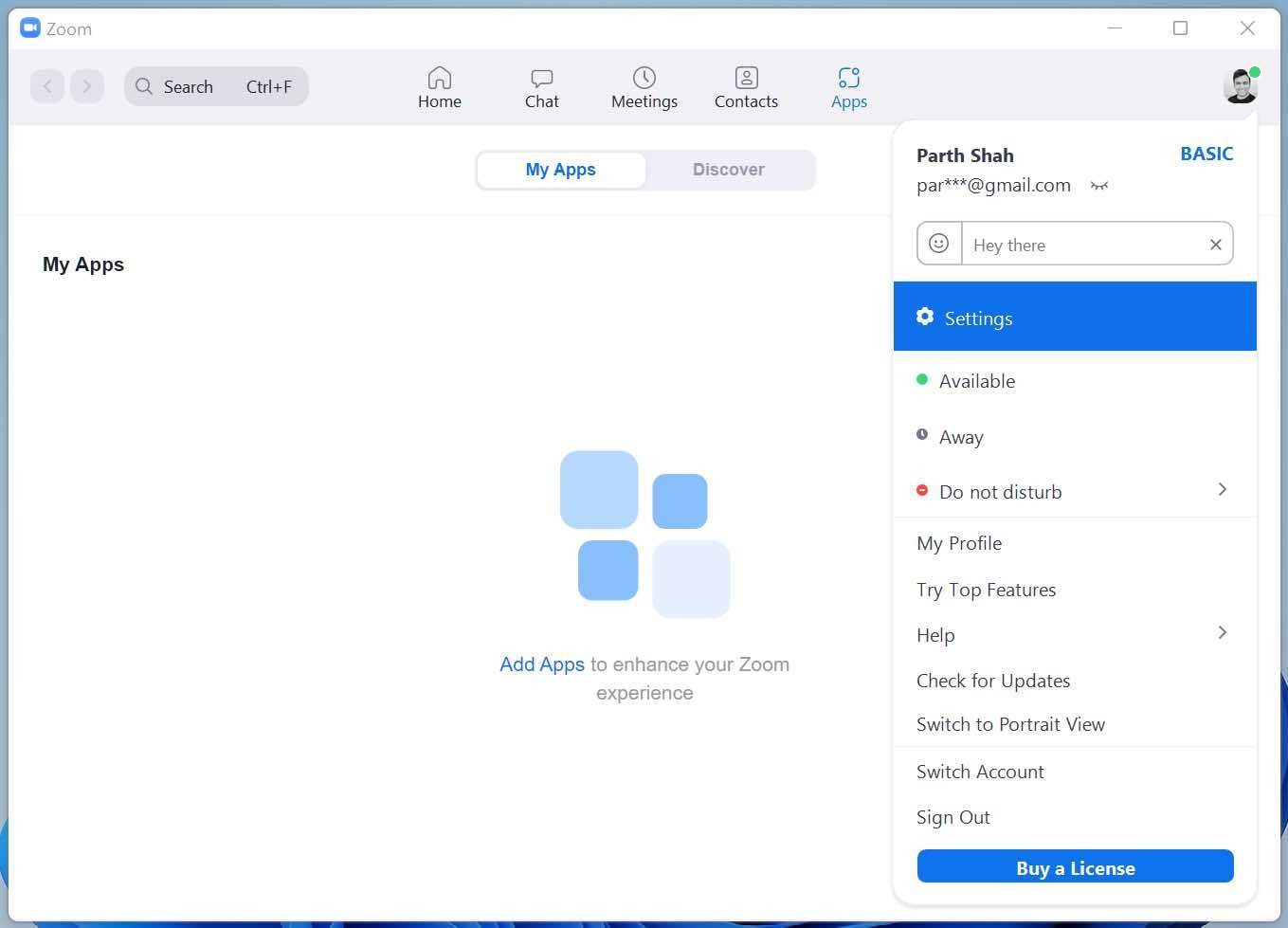The height and width of the screenshot is (928, 1288).
Task: Maximize the Zoom window
Action: click(x=1181, y=28)
